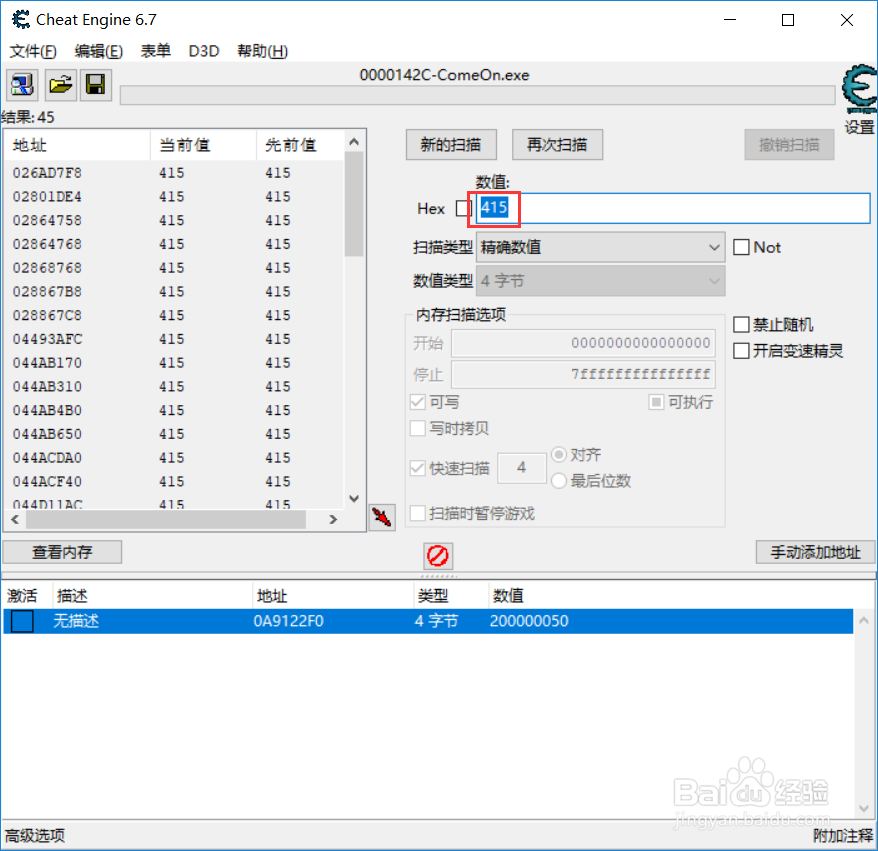This screenshot has height=851, width=878.
Task: Click the 当前值 column header
Action: [x=203, y=145]
